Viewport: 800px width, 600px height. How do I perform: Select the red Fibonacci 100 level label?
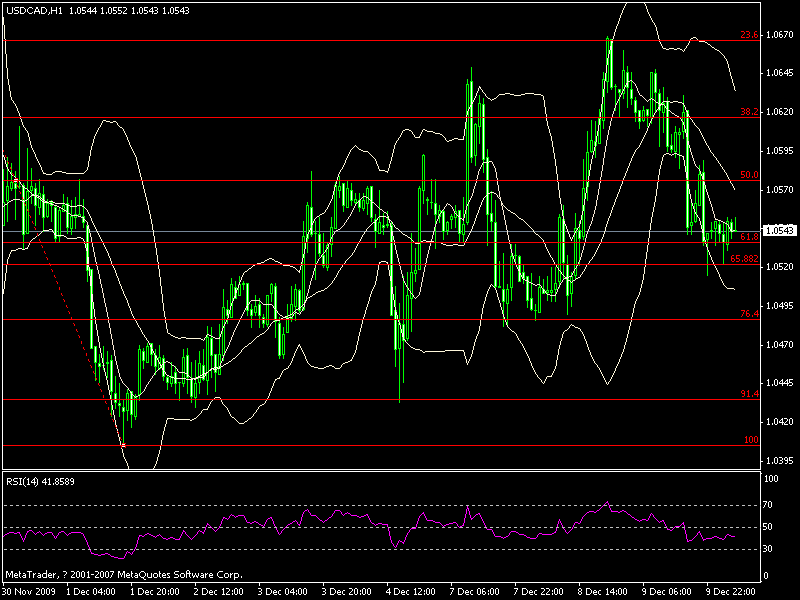751,439
